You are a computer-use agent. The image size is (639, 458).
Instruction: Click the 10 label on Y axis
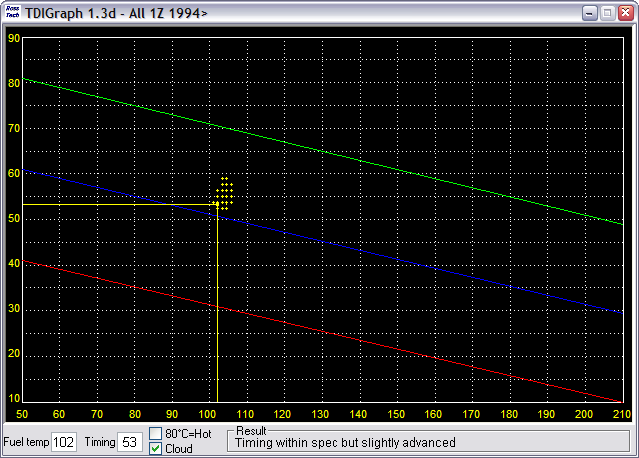[13, 399]
